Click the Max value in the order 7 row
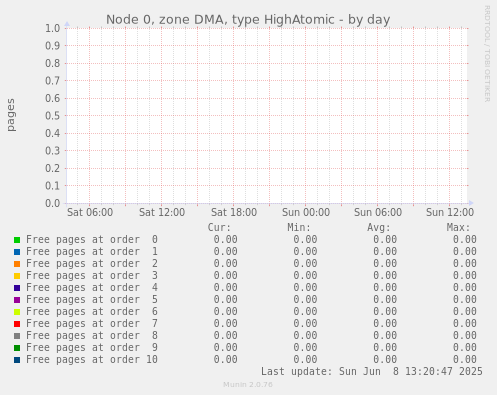The width and height of the screenshot is (497, 395). pyautogui.click(x=465, y=324)
